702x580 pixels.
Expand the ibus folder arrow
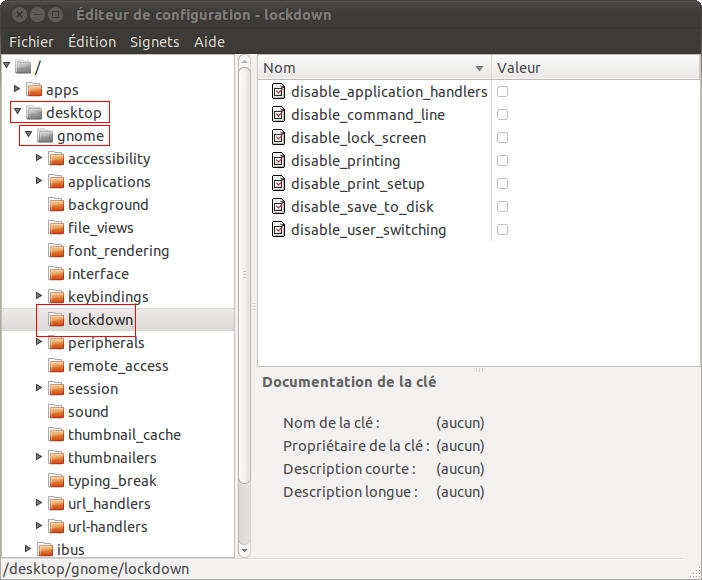(28, 548)
